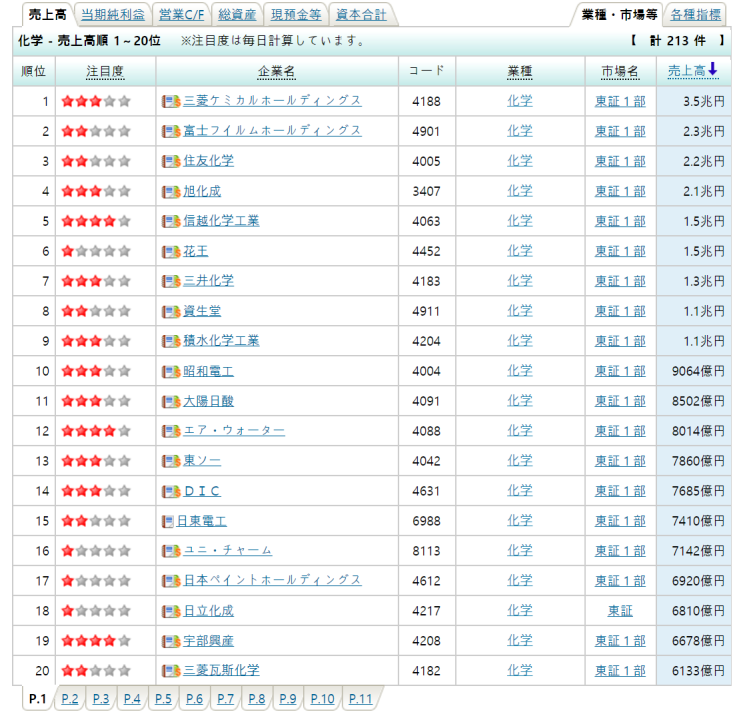743x714 pixels.
Task: Click the book icon beside 富士フイルムホールディングス
Action: click(x=171, y=131)
